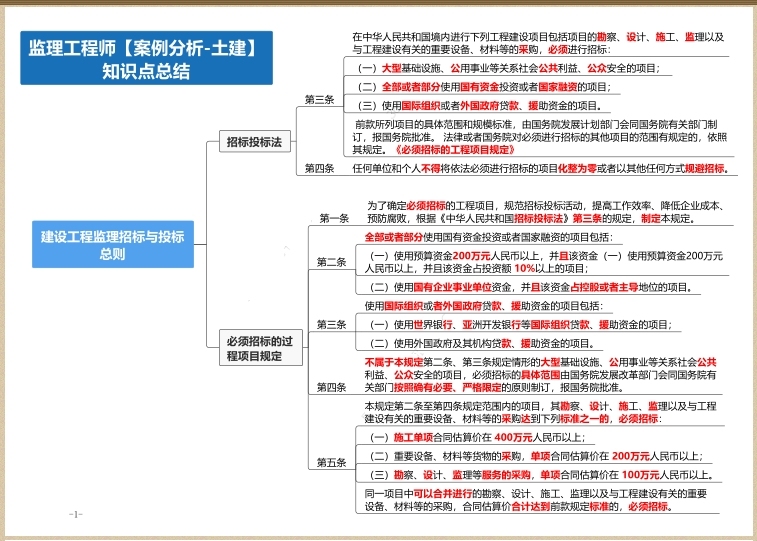Click the blue title box 监理工程师【案例分析-土建】
The image size is (757, 541).
pos(145,57)
